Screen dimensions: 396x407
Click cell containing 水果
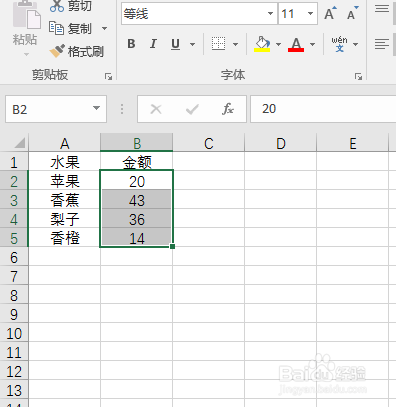coord(65,162)
